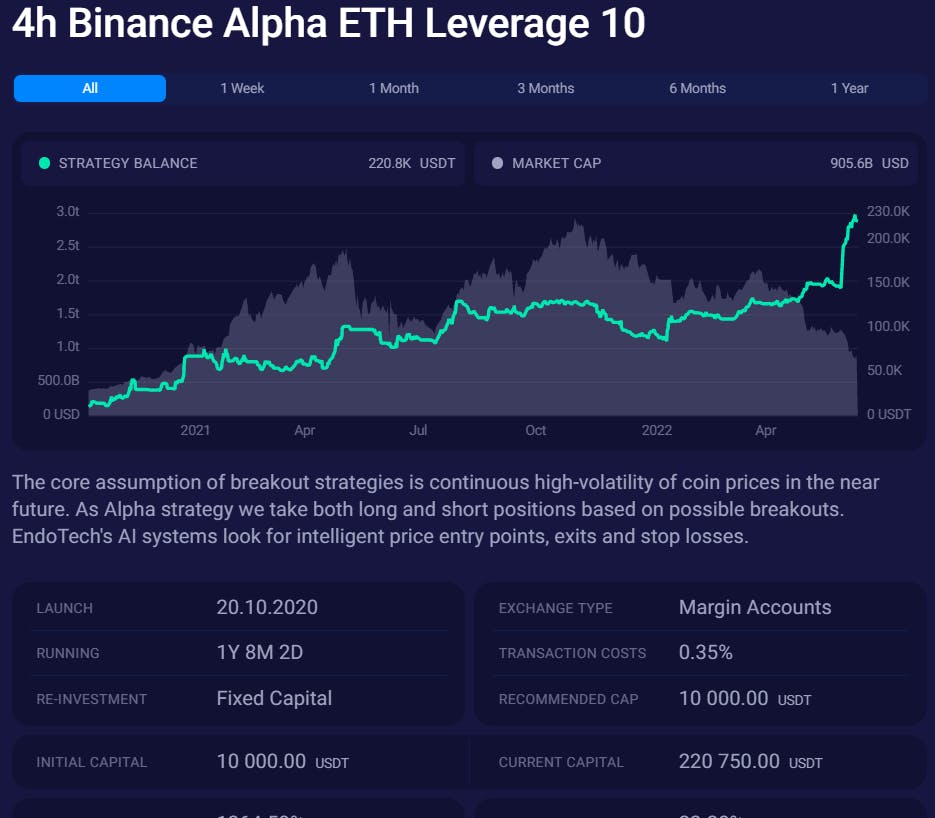Toggle the Strategy Balance series label

tap(128, 163)
